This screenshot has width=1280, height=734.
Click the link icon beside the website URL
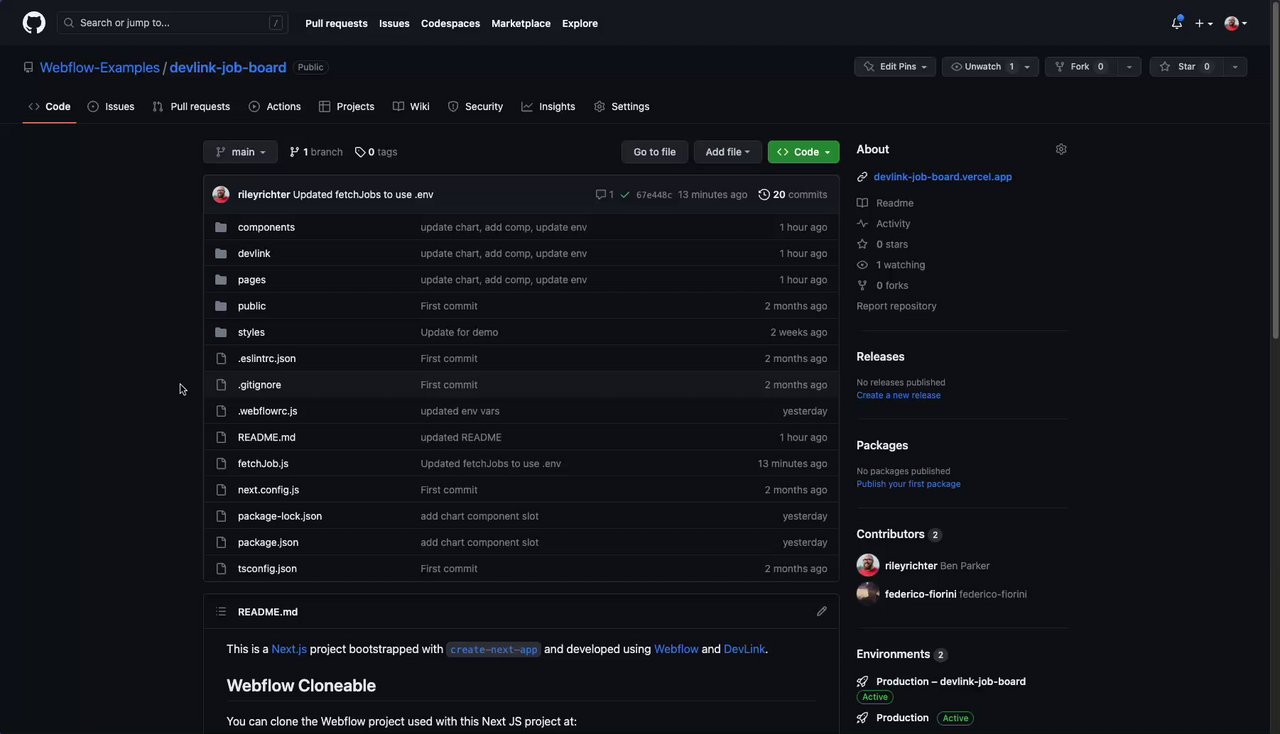[x=862, y=177]
